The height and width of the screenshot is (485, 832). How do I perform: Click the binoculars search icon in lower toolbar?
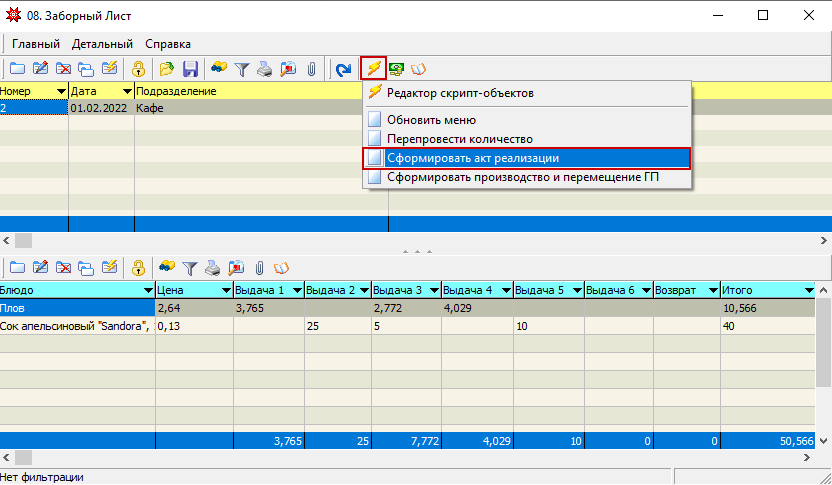point(166,267)
